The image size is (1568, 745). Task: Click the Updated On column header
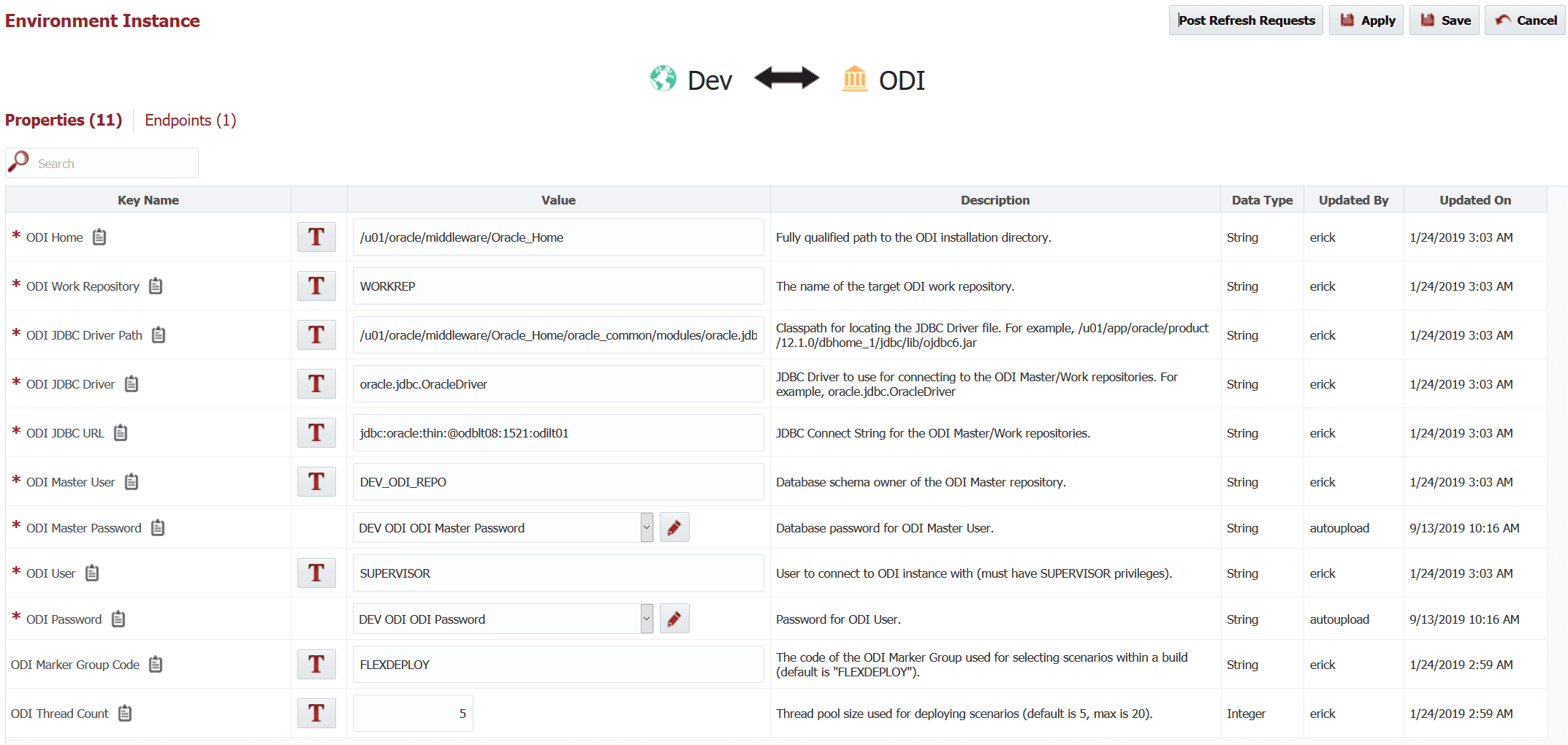tap(1475, 200)
